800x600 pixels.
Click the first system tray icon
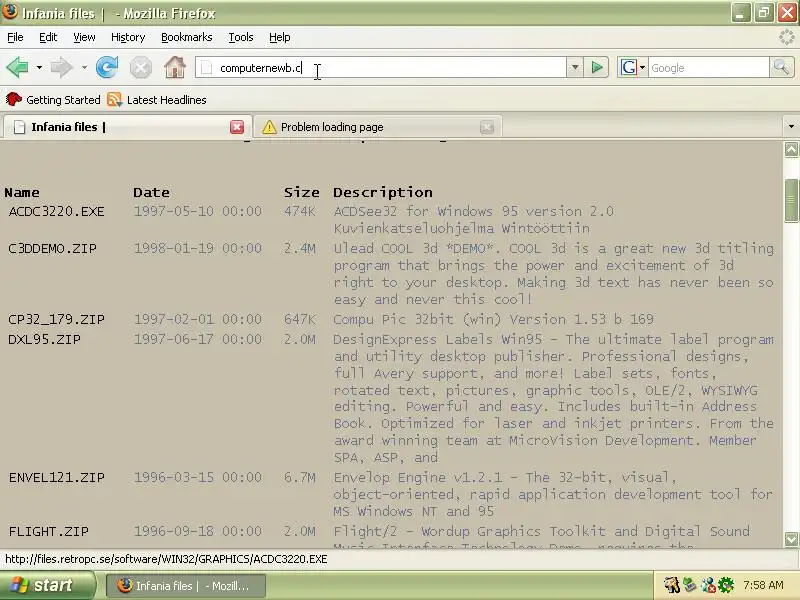point(672,585)
